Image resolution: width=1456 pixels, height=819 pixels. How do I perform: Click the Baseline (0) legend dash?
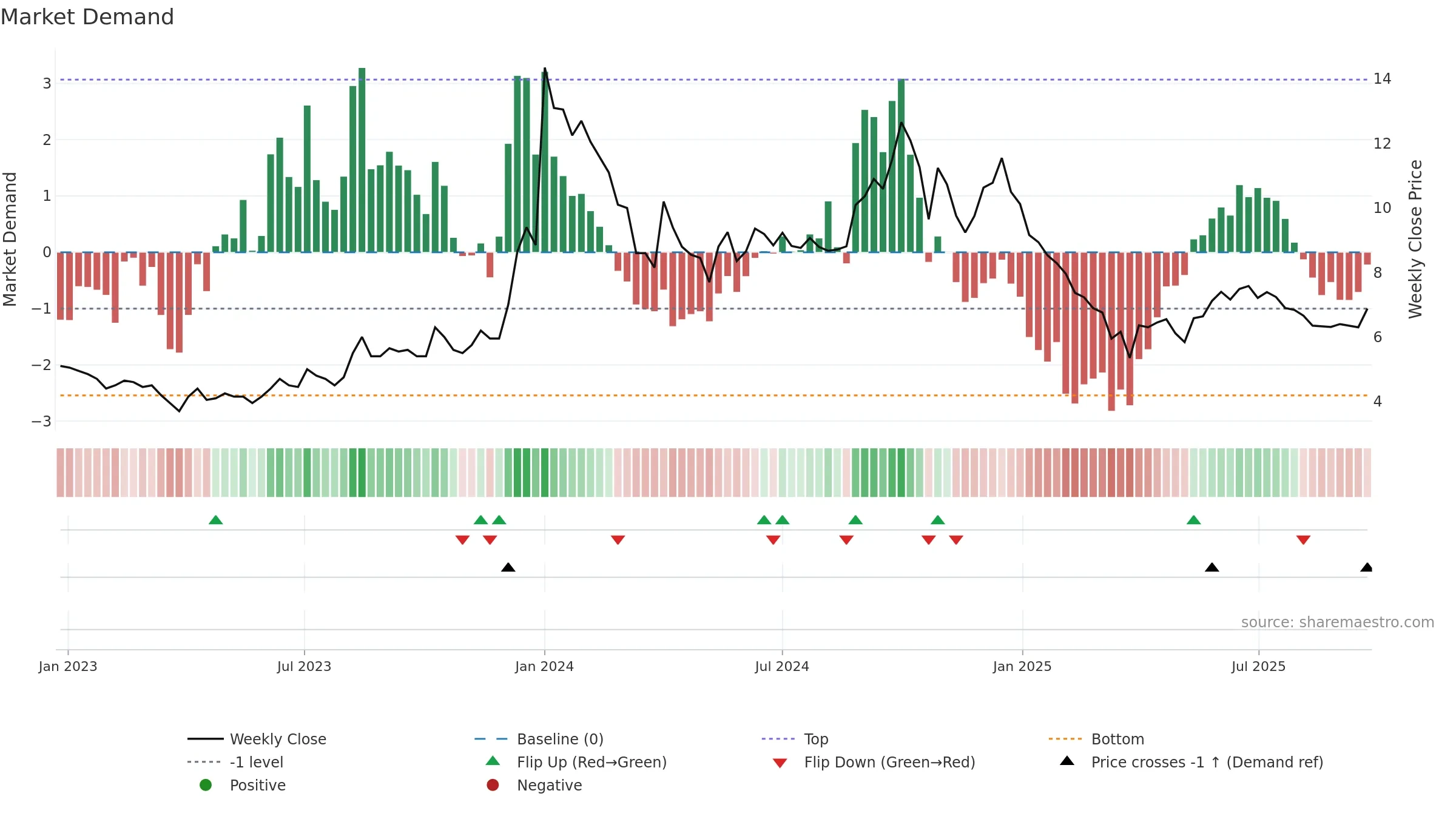[491, 739]
